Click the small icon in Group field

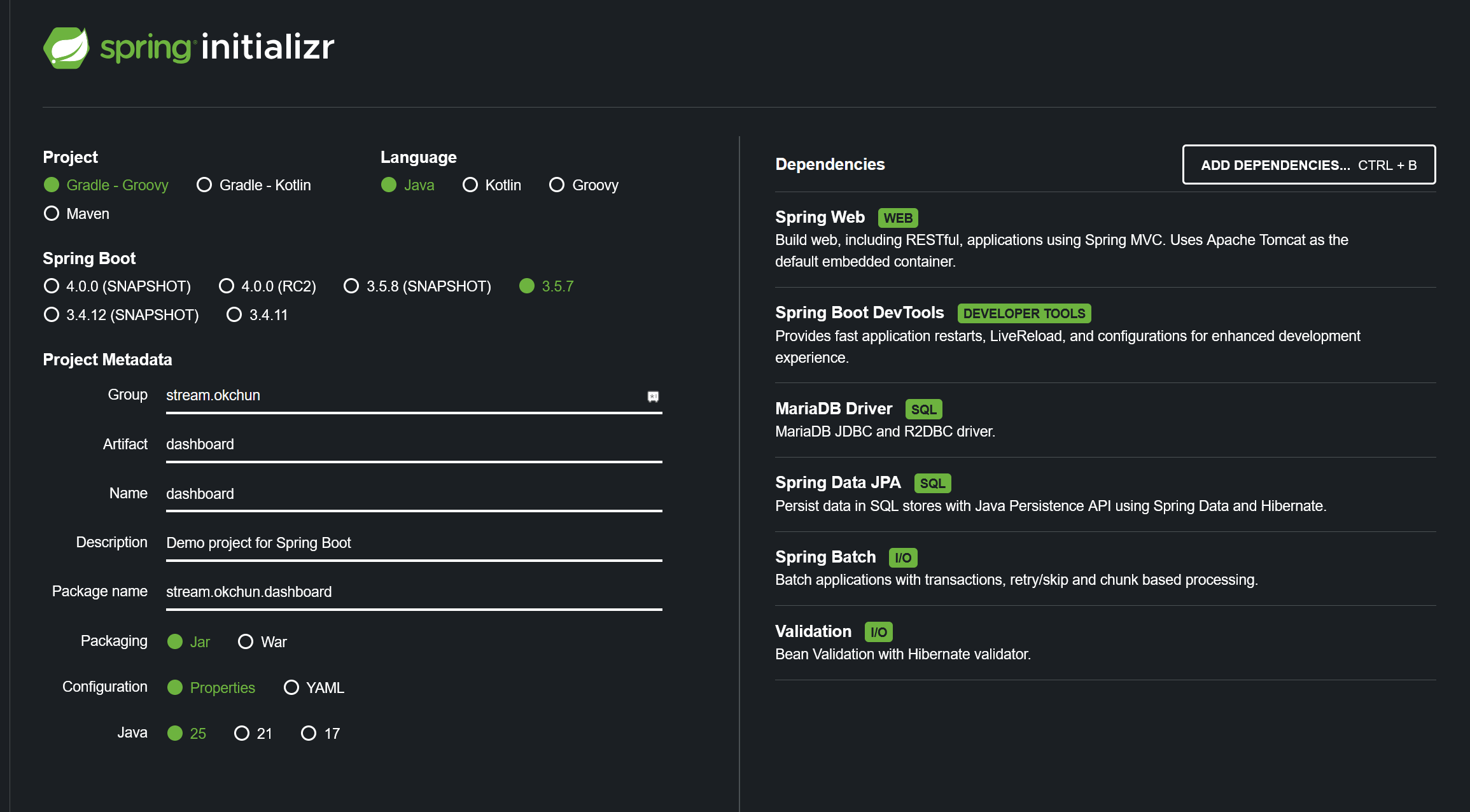pyautogui.click(x=653, y=396)
